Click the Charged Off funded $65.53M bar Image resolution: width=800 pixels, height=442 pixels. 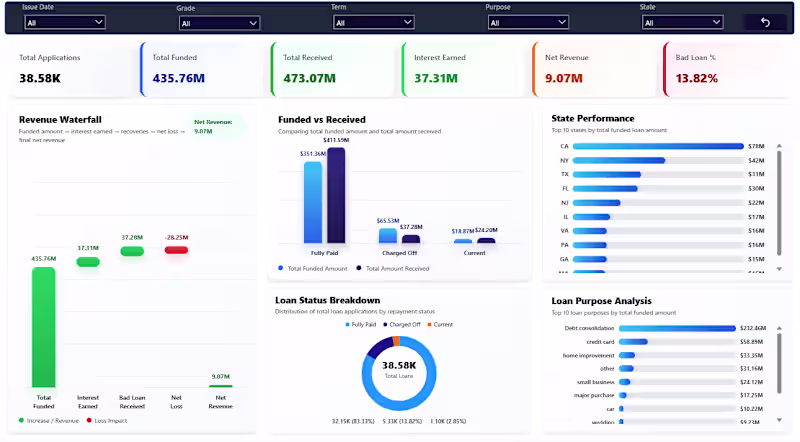388,235
